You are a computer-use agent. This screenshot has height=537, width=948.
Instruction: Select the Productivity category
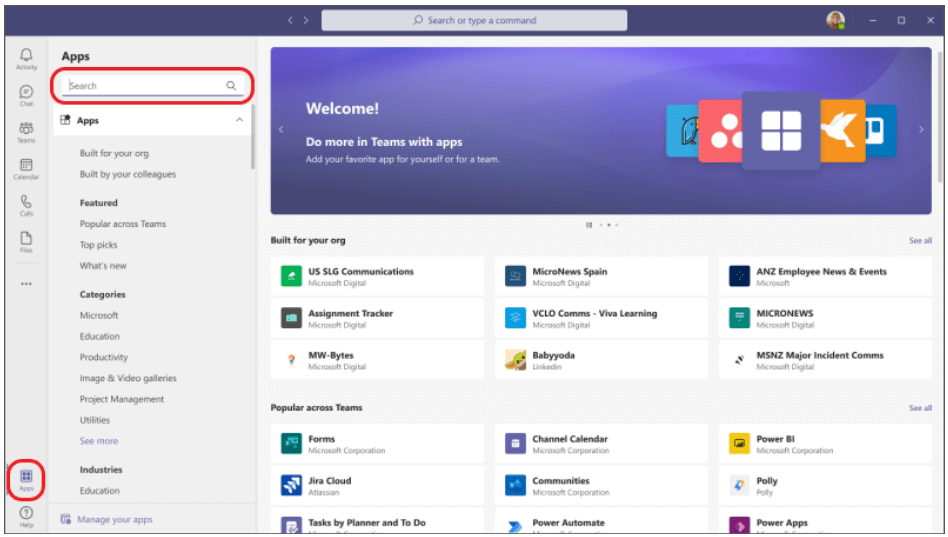104,357
